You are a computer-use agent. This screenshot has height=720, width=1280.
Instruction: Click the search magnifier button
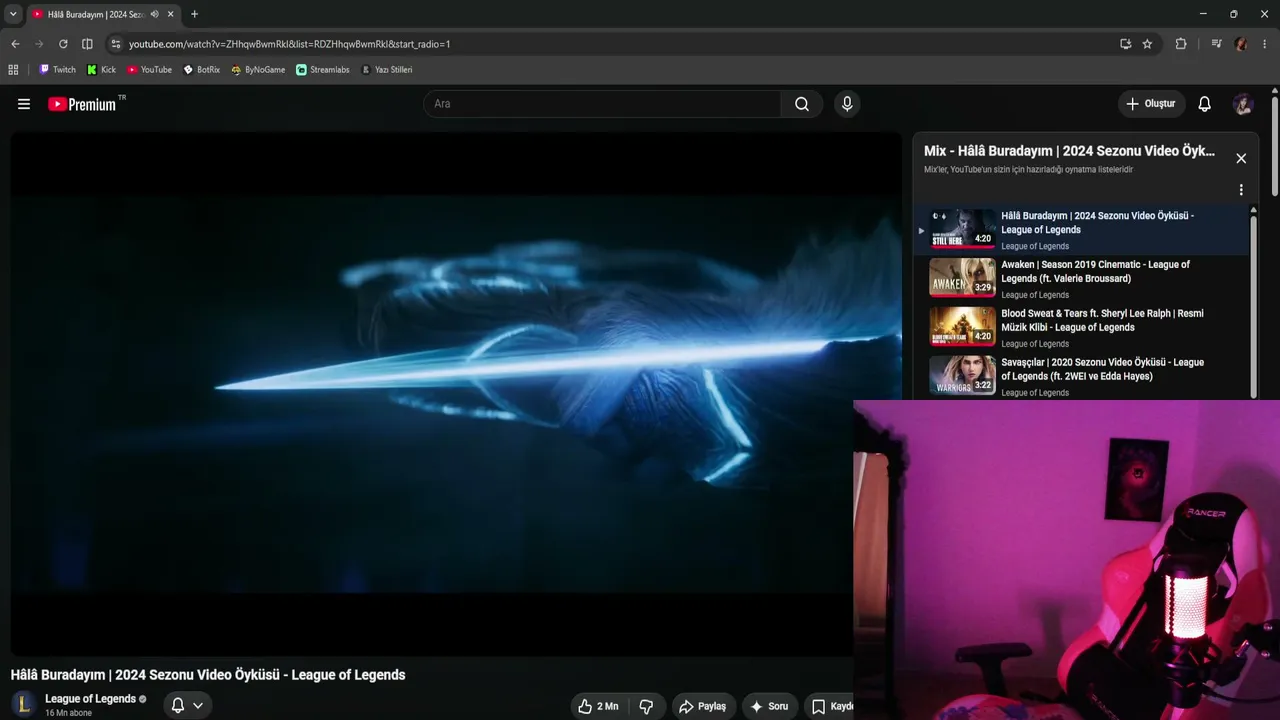[x=802, y=104]
